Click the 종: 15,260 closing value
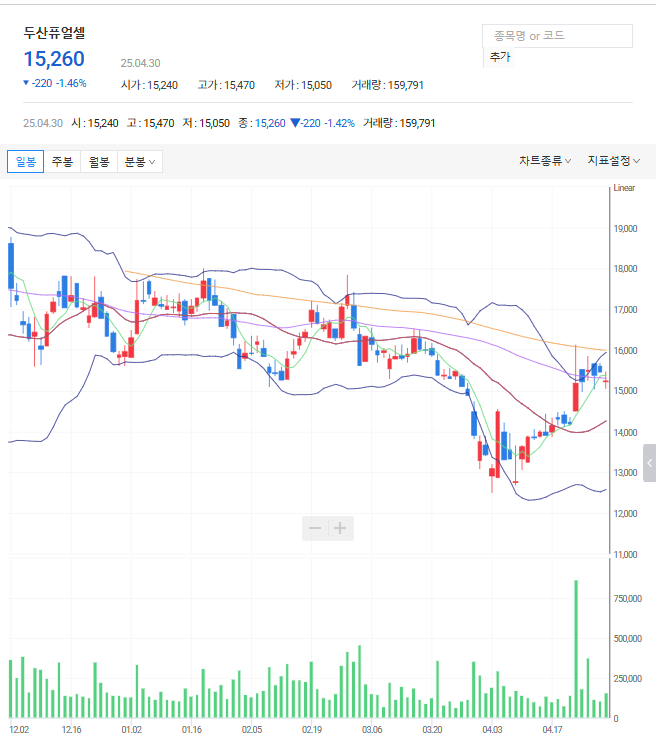 coord(264,124)
